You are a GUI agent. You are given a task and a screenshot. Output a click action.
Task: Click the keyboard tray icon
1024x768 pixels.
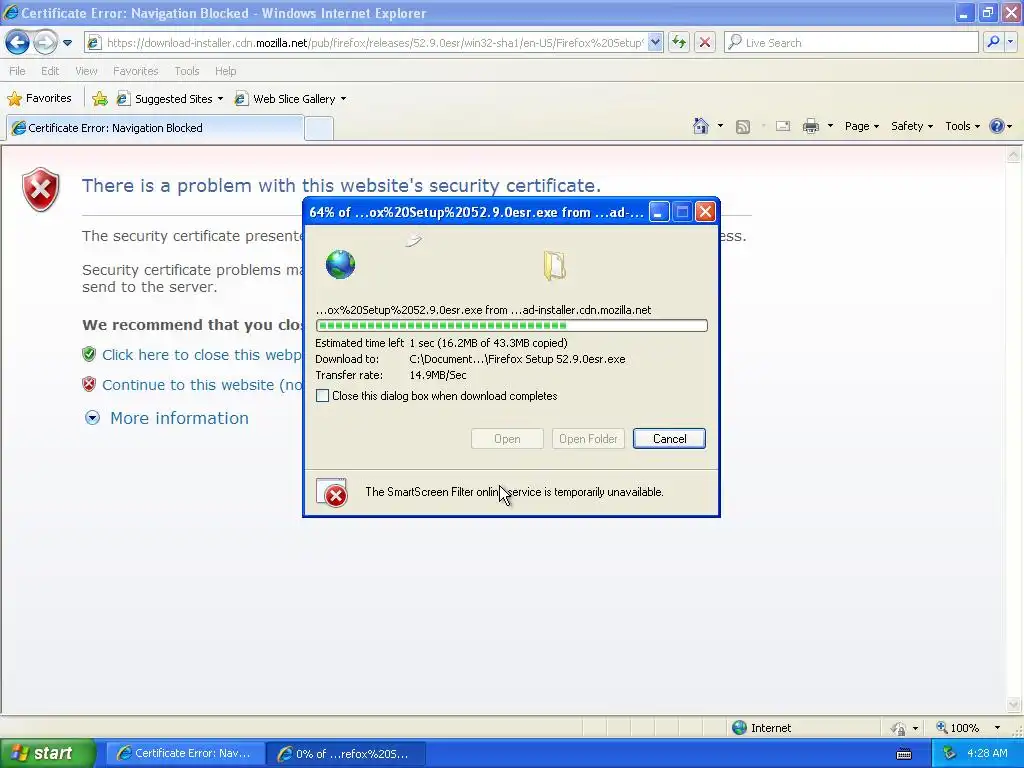pos(904,754)
